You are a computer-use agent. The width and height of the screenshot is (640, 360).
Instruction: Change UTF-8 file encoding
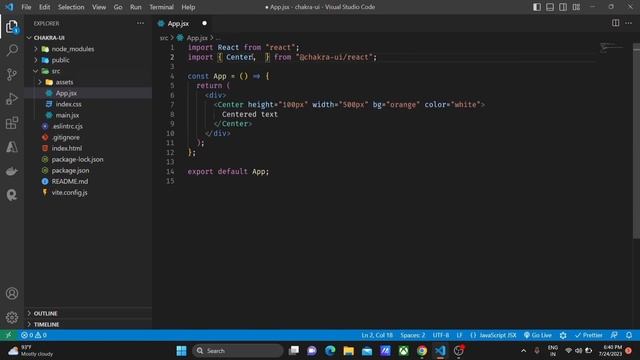(441, 335)
